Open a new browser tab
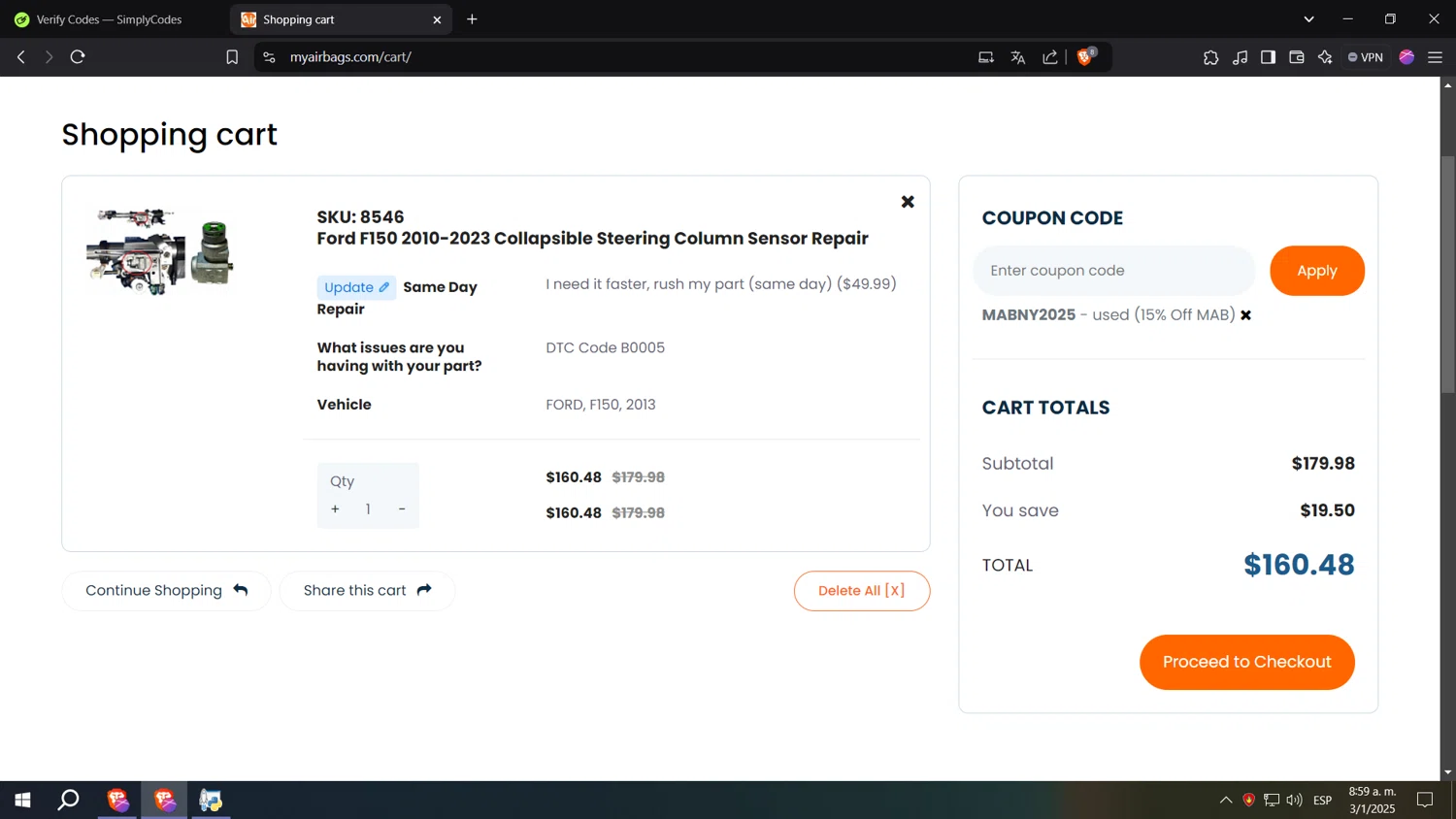Image resolution: width=1456 pixels, height=819 pixels. tap(472, 19)
